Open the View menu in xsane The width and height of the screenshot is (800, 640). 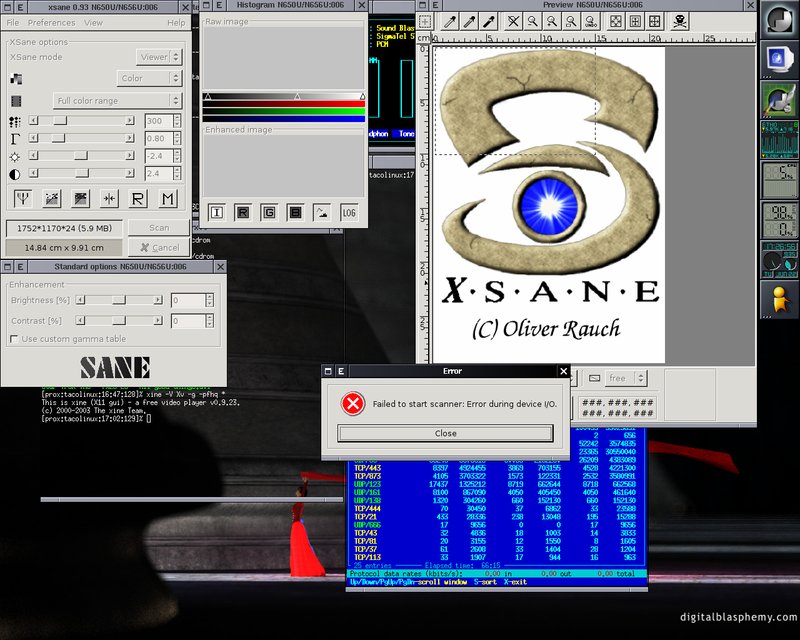coord(93,22)
